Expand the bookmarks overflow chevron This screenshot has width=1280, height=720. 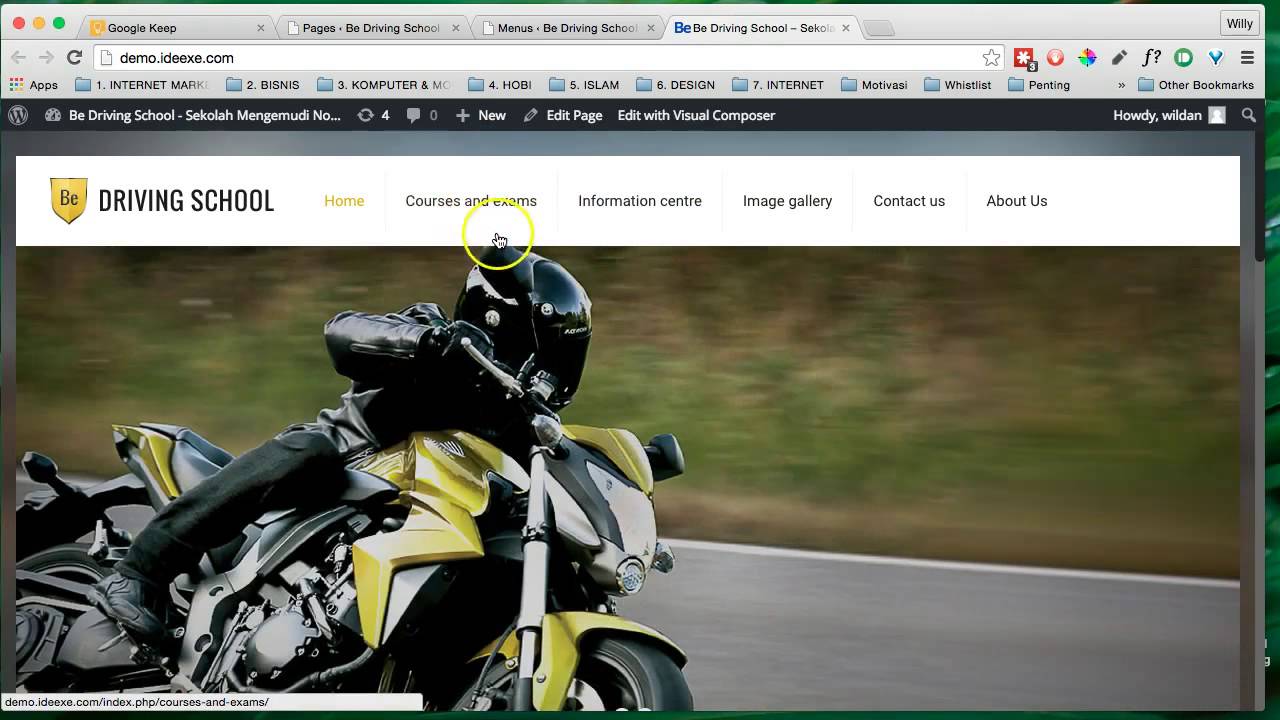[x=1121, y=85]
